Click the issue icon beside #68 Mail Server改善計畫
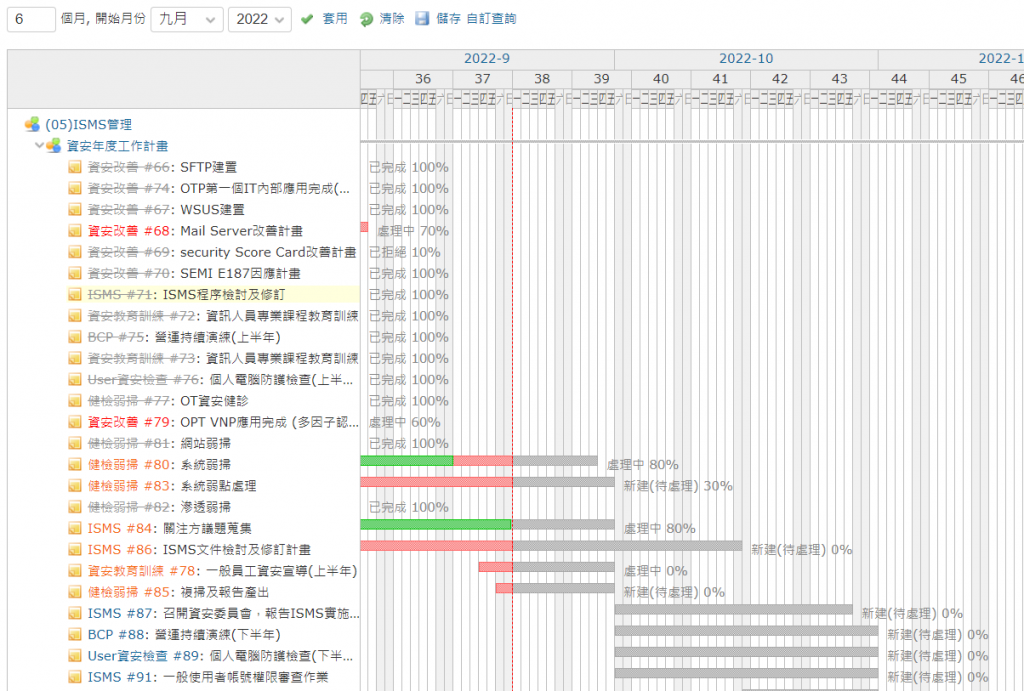 point(75,231)
